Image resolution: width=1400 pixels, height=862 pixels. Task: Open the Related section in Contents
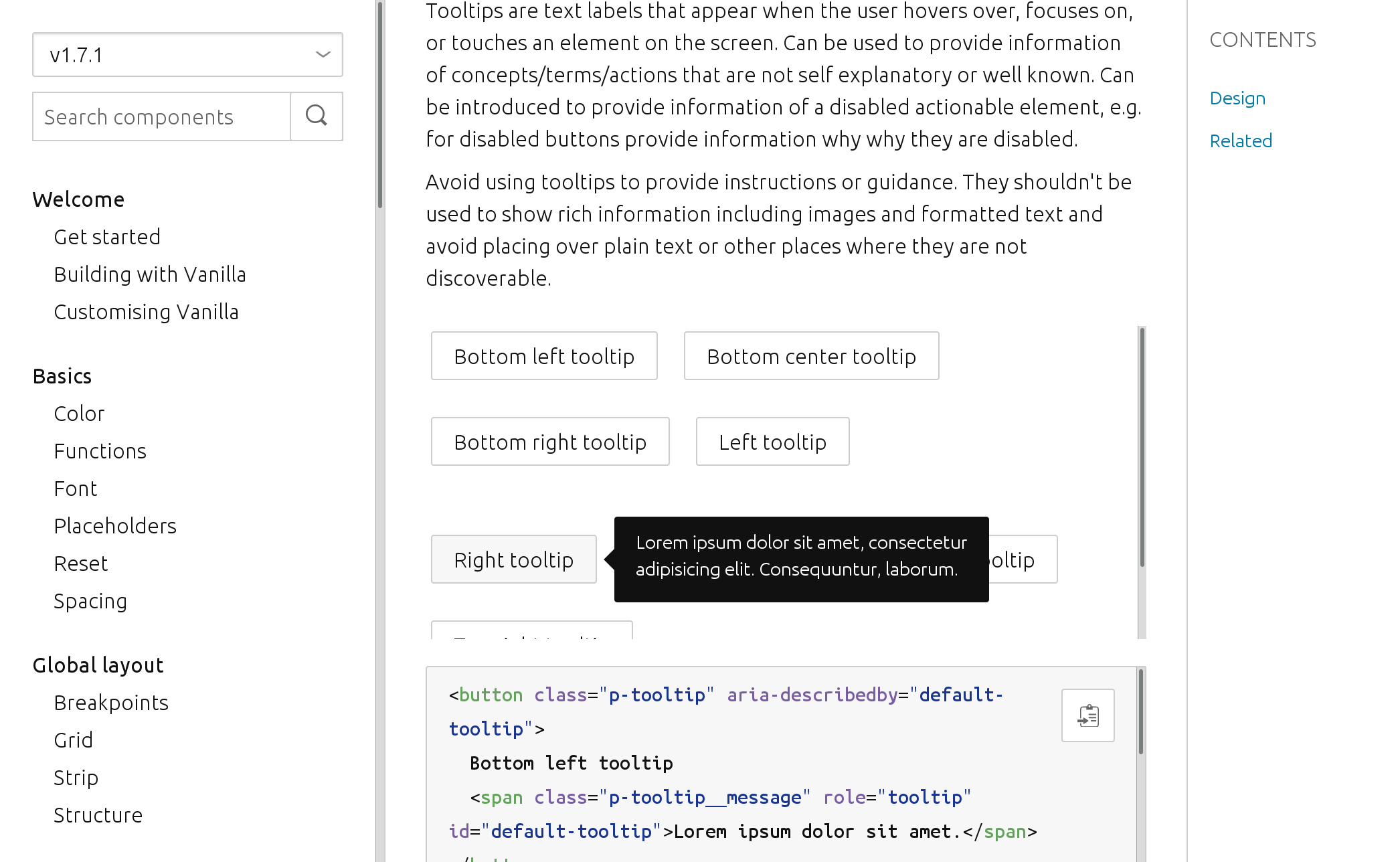pyautogui.click(x=1240, y=141)
